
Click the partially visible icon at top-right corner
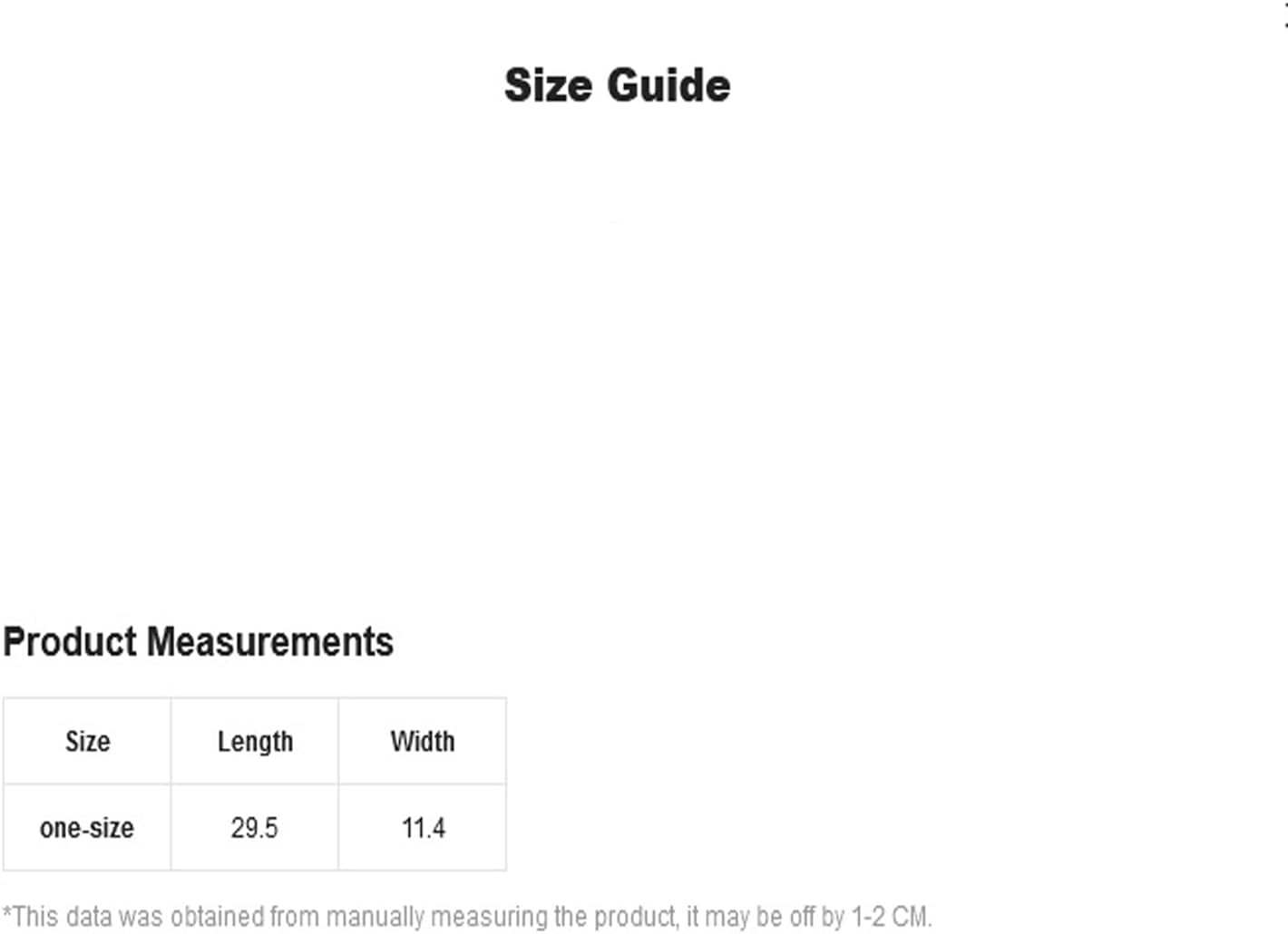click(x=1284, y=14)
